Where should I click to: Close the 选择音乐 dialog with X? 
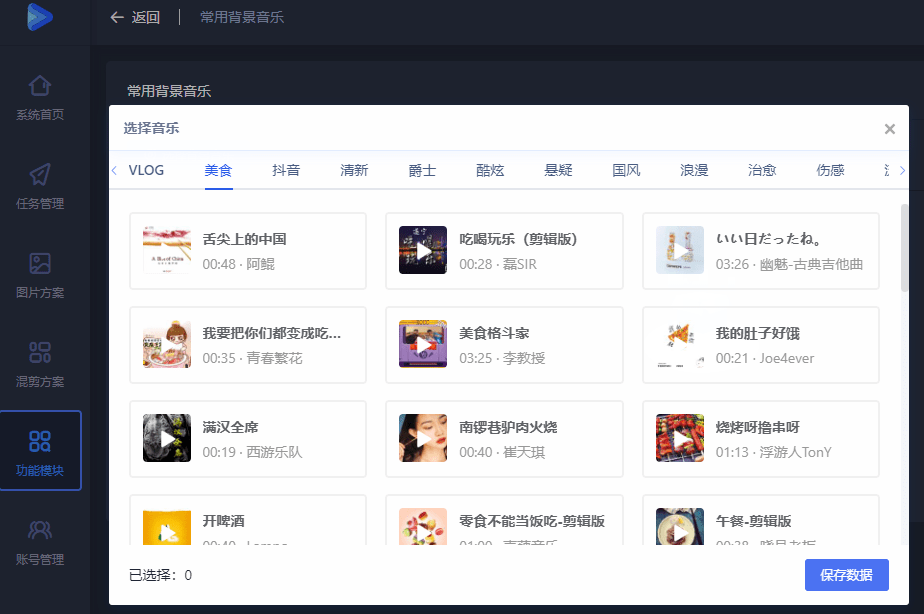point(890,128)
